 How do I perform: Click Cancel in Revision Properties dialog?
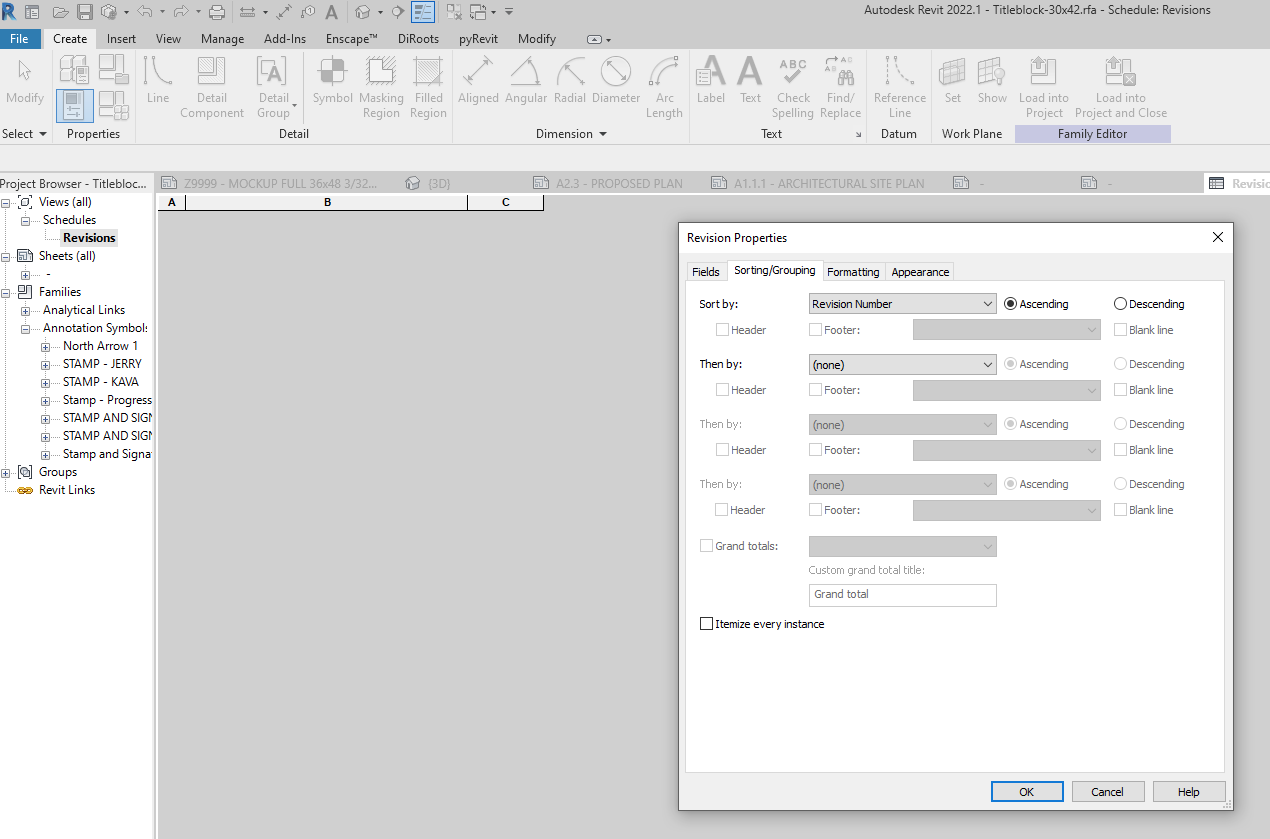coord(1108,791)
